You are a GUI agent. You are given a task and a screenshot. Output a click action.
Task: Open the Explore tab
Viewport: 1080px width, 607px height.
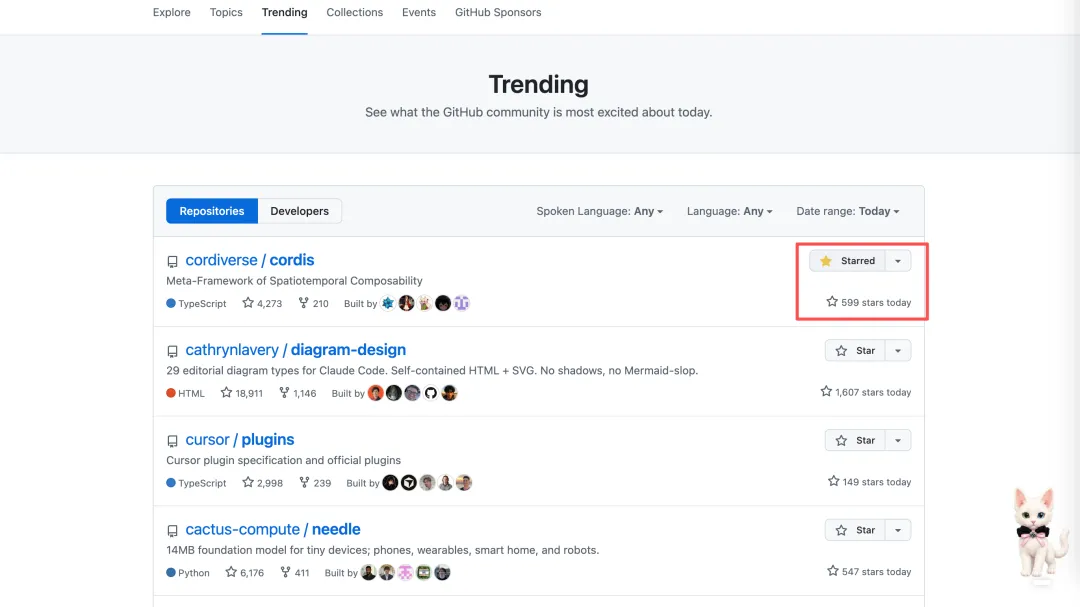click(x=172, y=12)
